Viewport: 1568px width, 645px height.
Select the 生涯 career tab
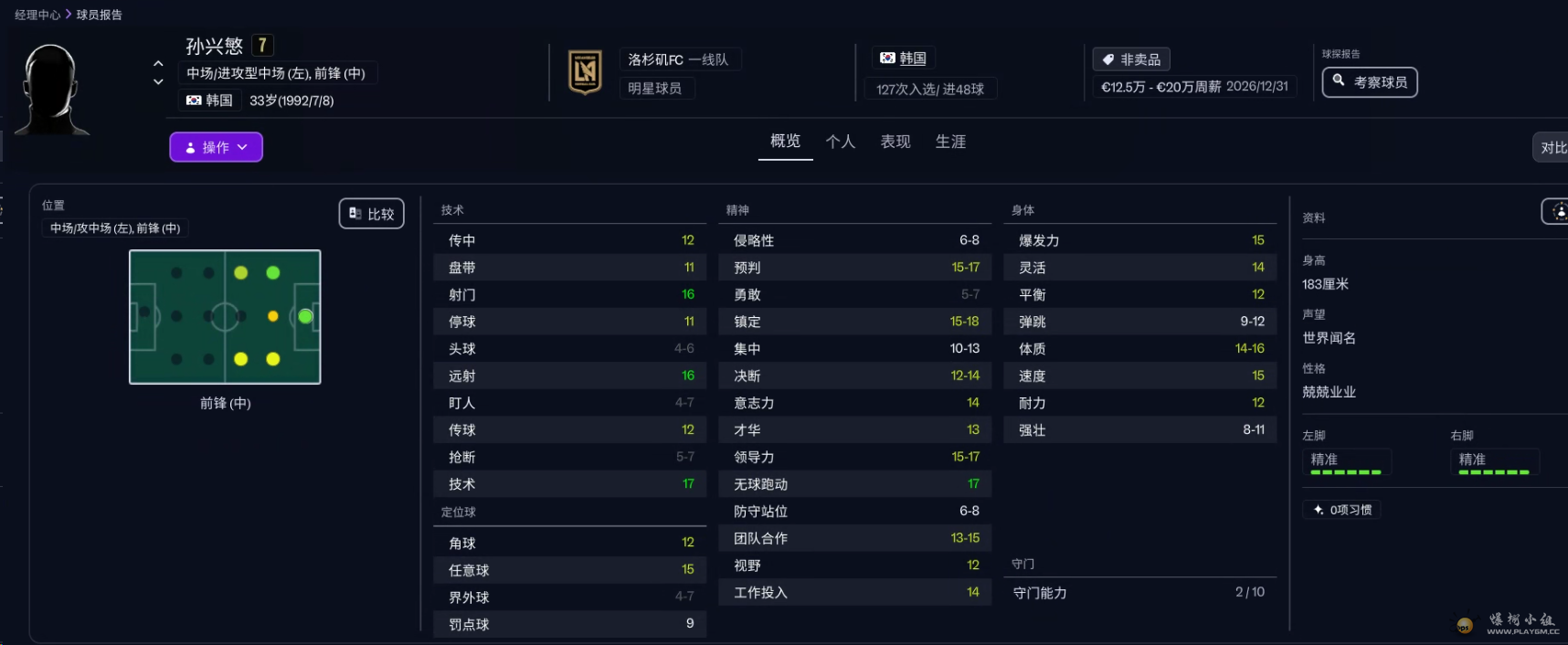[x=950, y=142]
